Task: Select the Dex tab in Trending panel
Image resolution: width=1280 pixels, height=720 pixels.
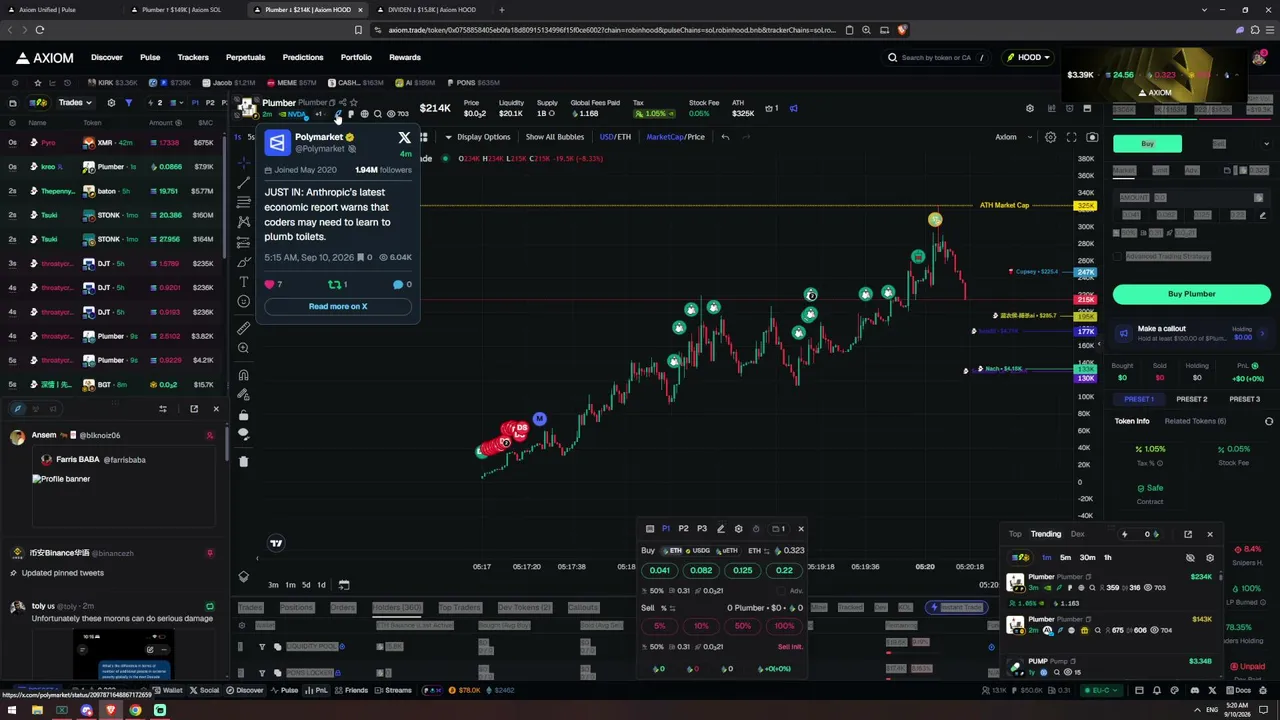Action: pos(1077,534)
